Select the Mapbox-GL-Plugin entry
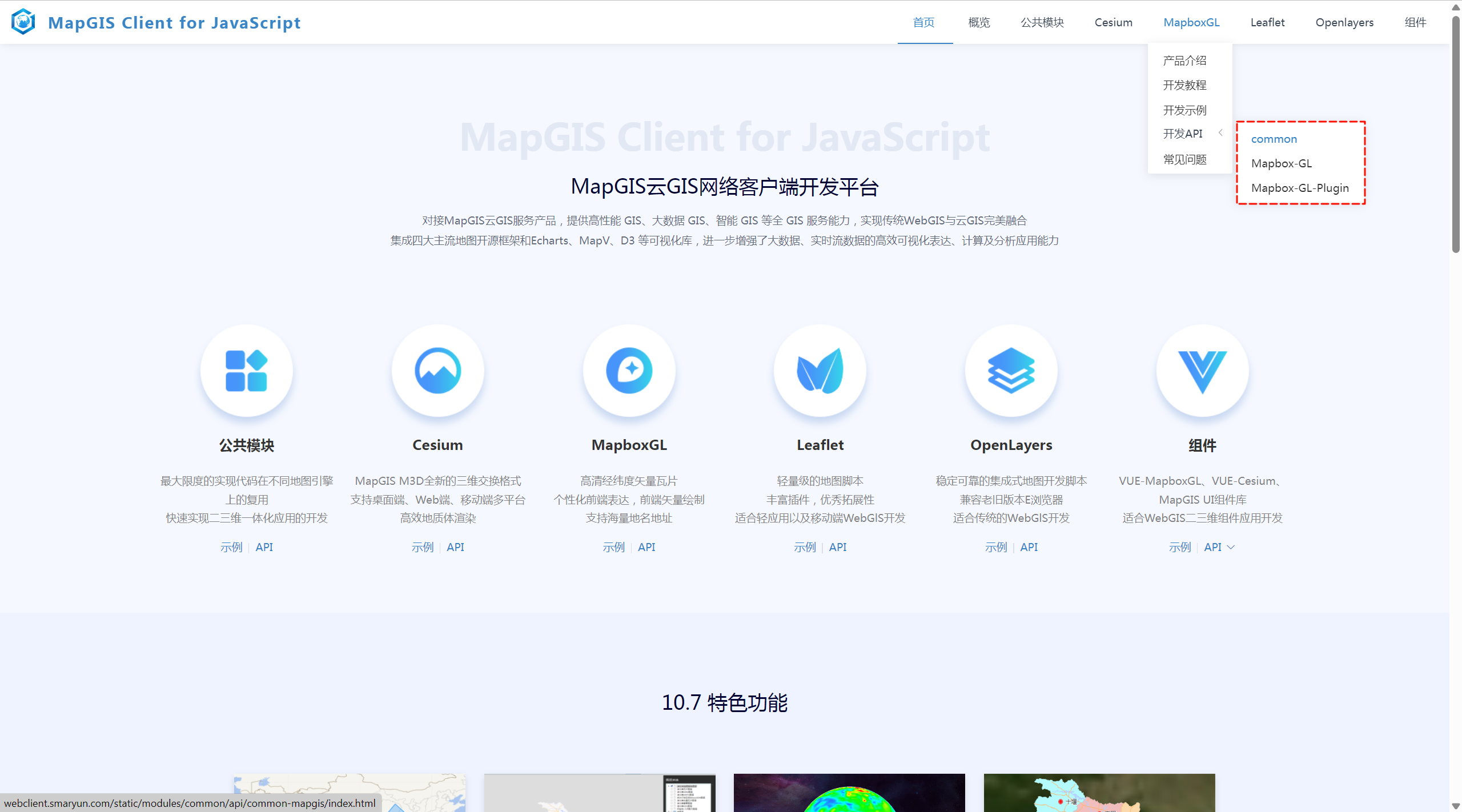 click(x=1300, y=188)
